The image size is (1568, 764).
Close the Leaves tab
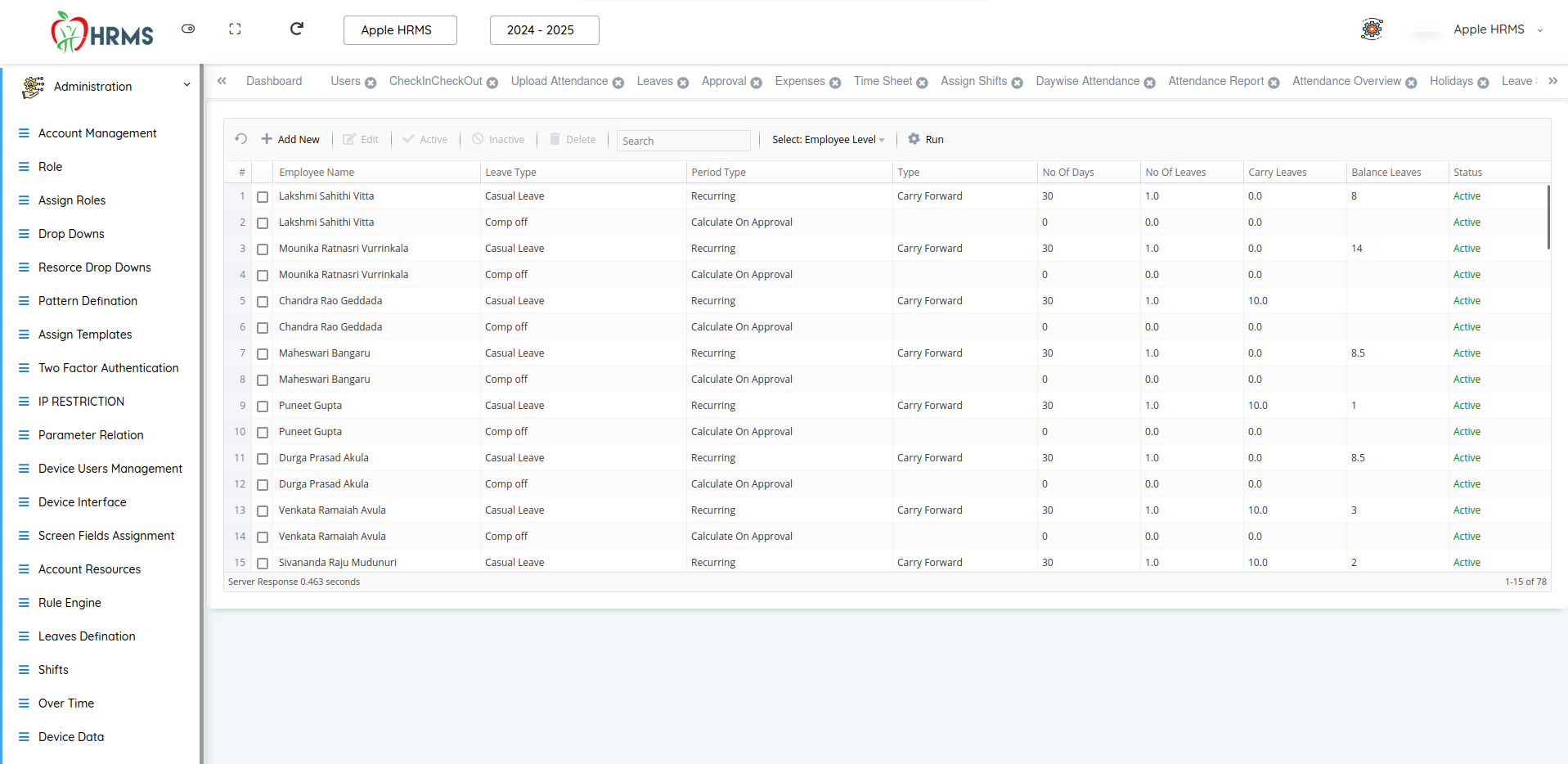click(x=683, y=83)
